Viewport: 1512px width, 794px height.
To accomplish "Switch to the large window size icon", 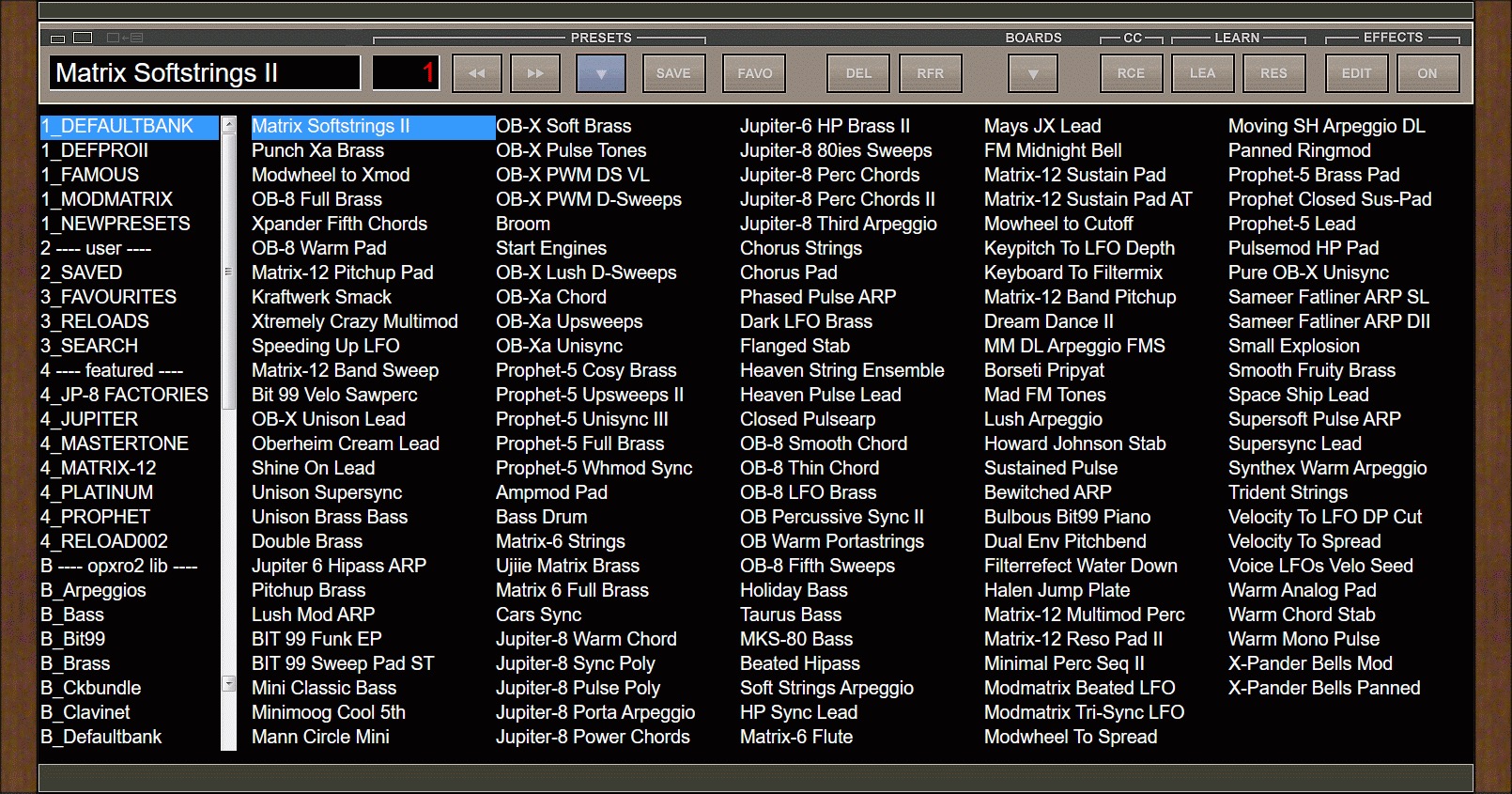I will coord(83,38).
